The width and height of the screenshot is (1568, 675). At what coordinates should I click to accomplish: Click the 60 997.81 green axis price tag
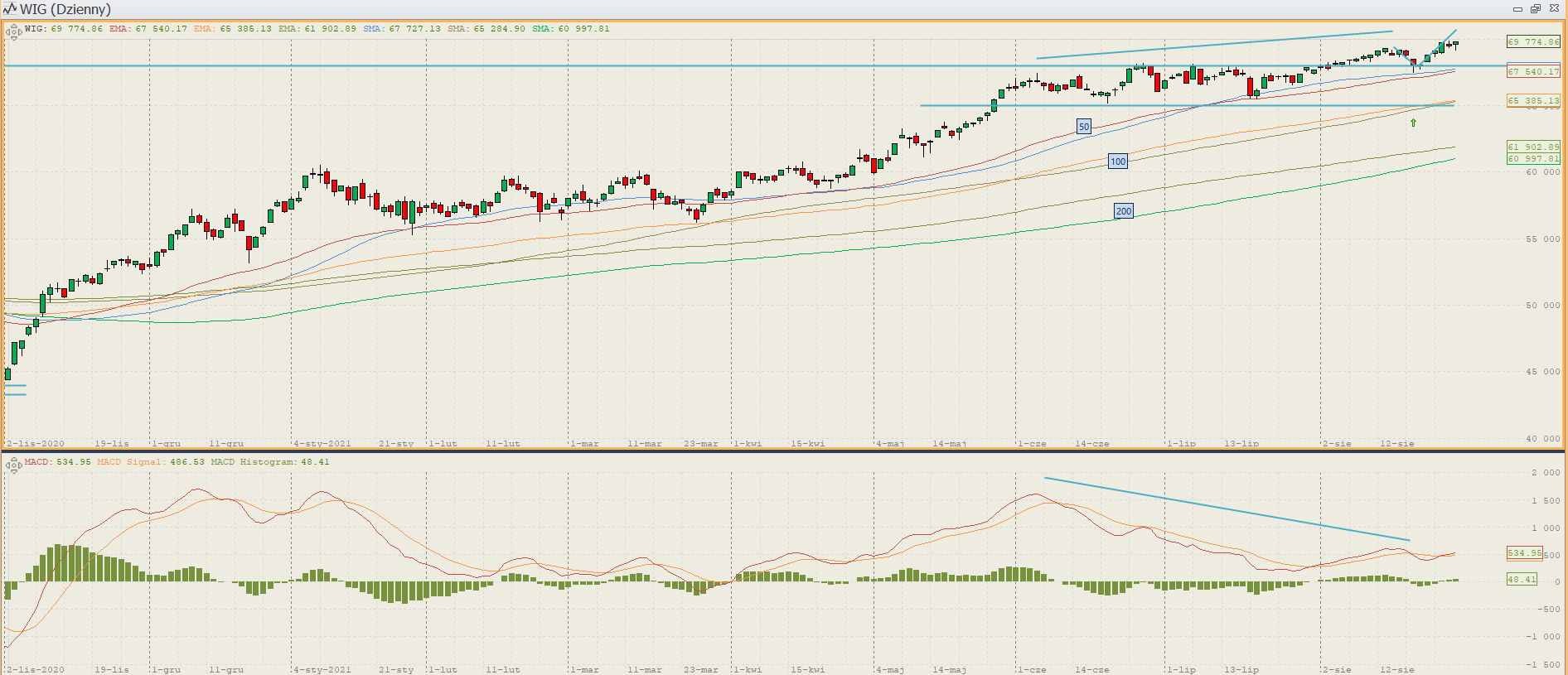point(1533,158)
